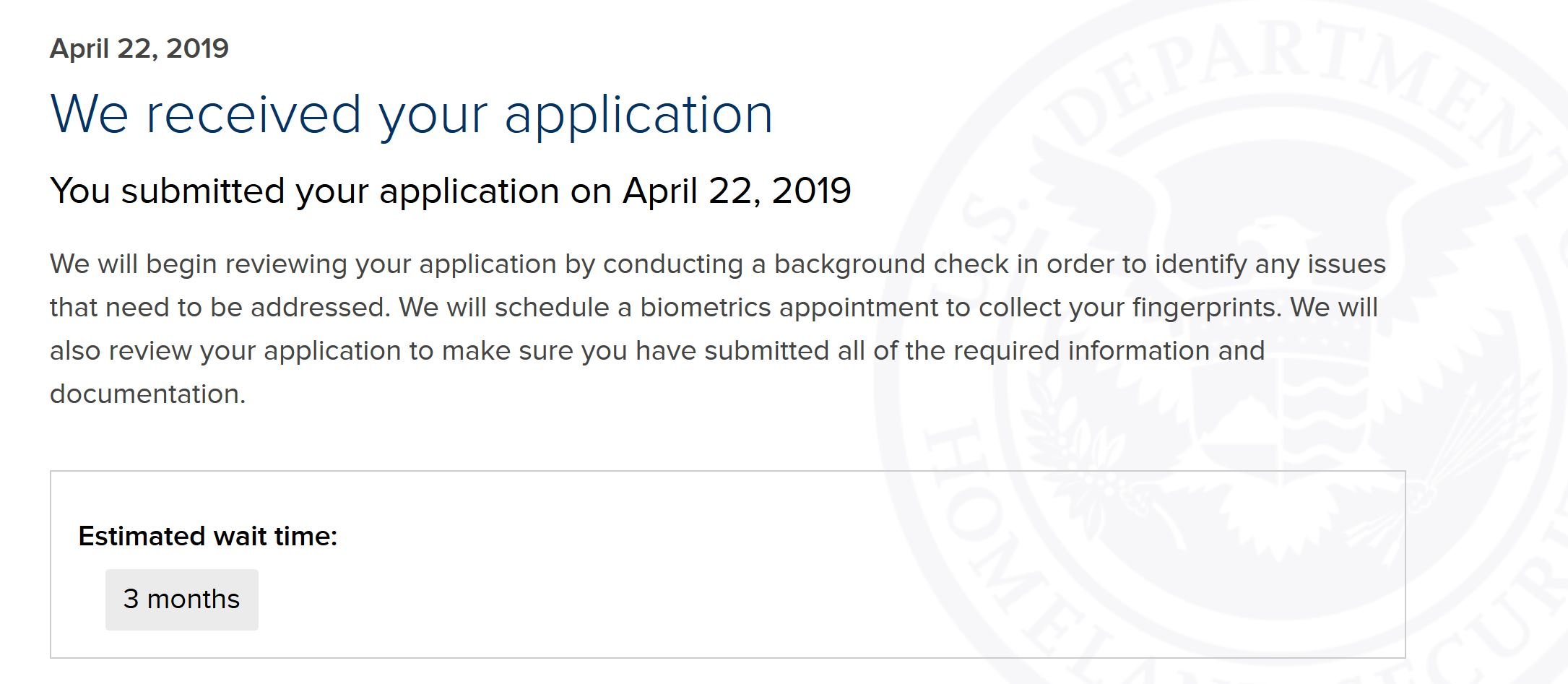The width and height of the screenshot is (1568, 684).
Task: Click the "3 months" wait time badge
Action: [182, 599]
